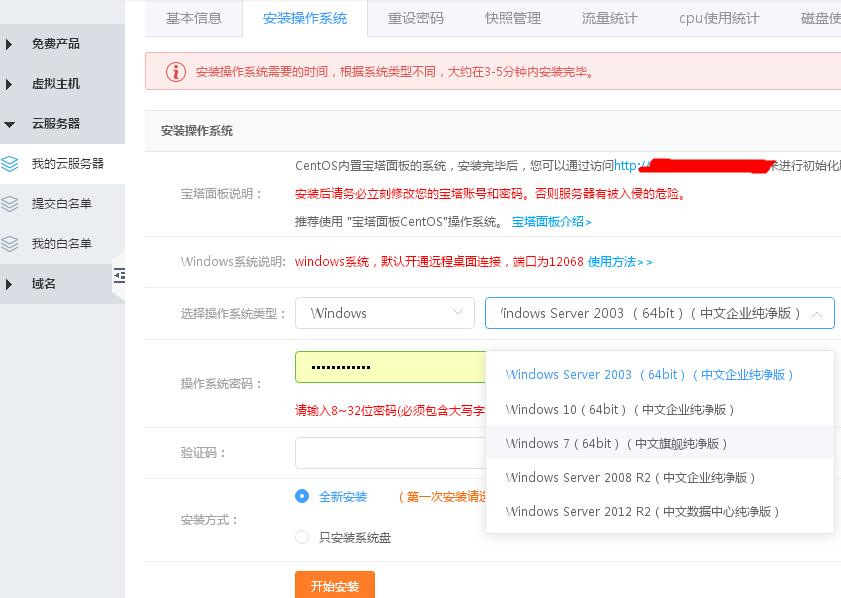Expand the 虚拟主机 sidebar section
841x598 pixels.
pyautogui.click(x=62, y=84)
